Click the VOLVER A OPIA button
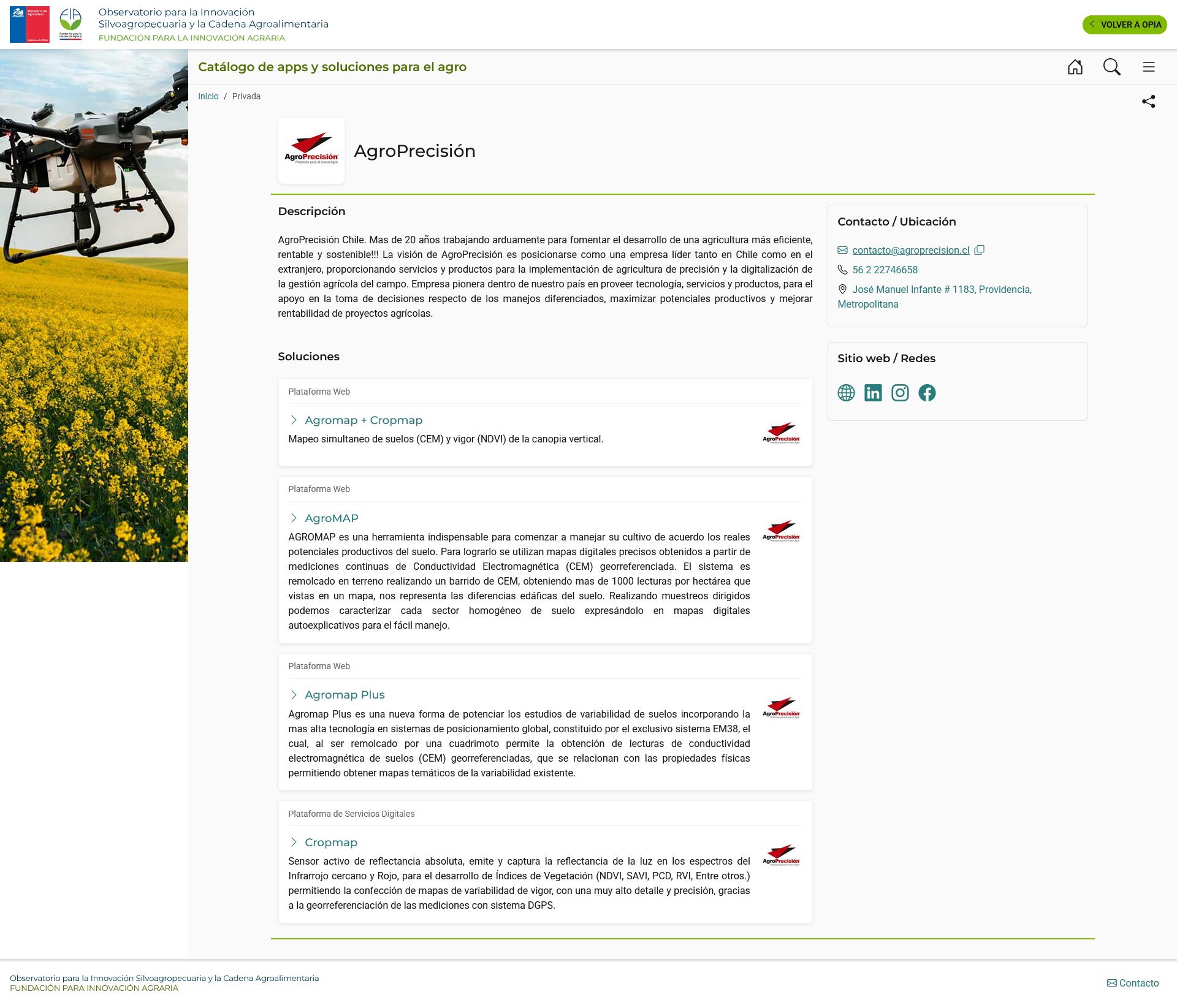Viewport: 1177px width, 1008px height. tap(1124, 25)
